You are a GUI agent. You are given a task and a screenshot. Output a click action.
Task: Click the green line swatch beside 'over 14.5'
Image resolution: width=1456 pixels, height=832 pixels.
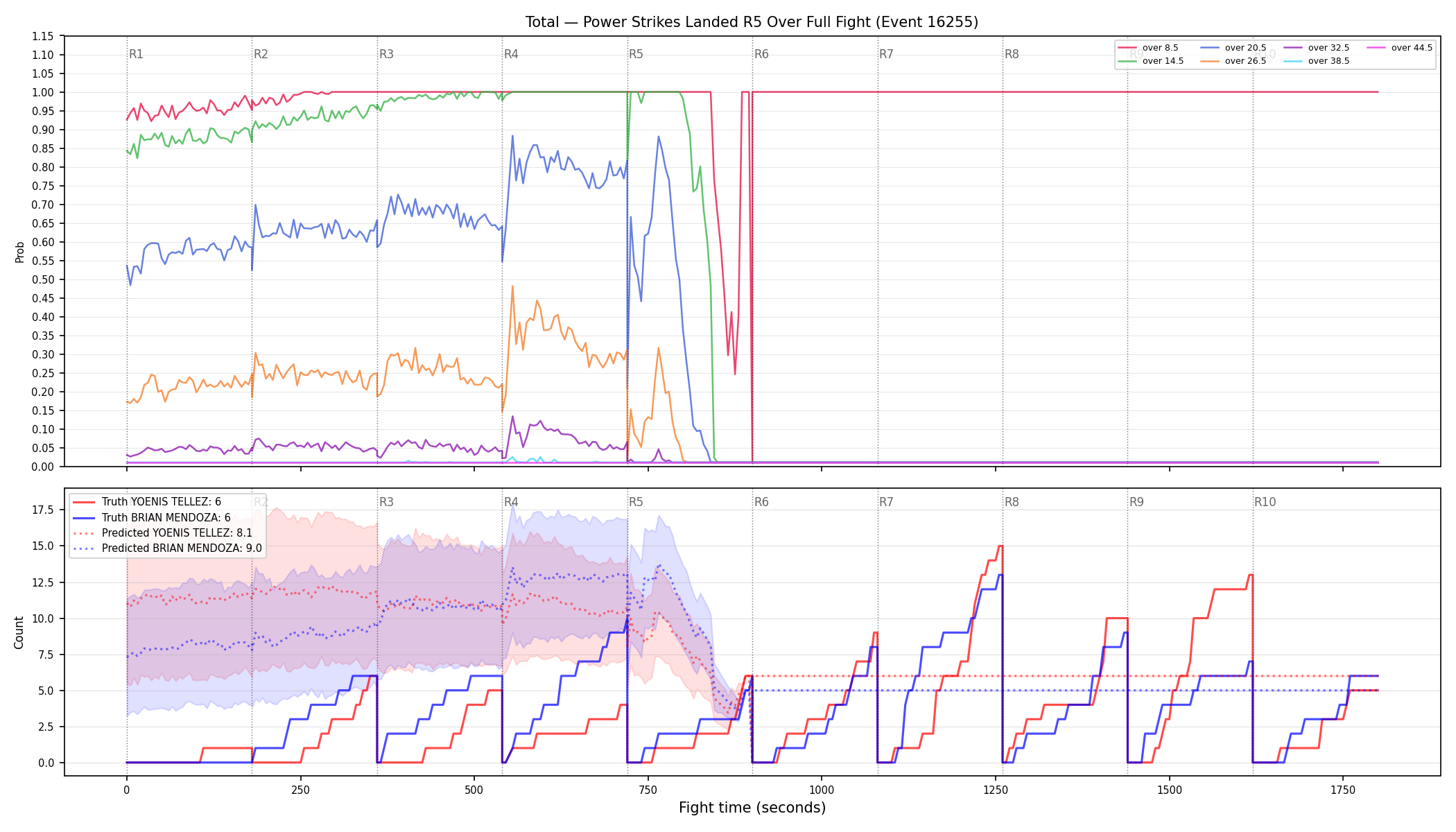click(x=1127, y=61)
